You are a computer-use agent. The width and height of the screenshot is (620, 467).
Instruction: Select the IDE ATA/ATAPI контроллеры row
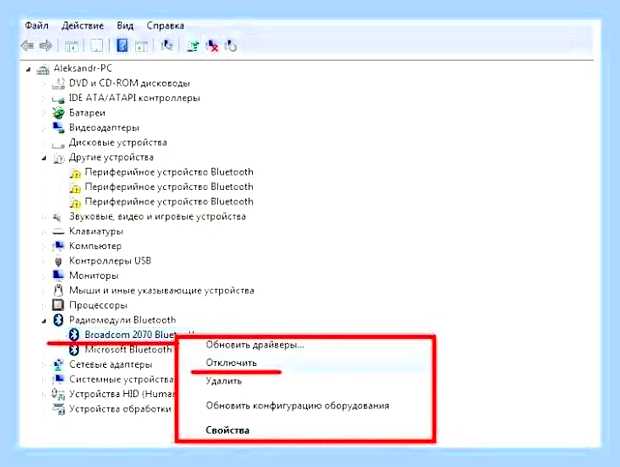point(134,98)
